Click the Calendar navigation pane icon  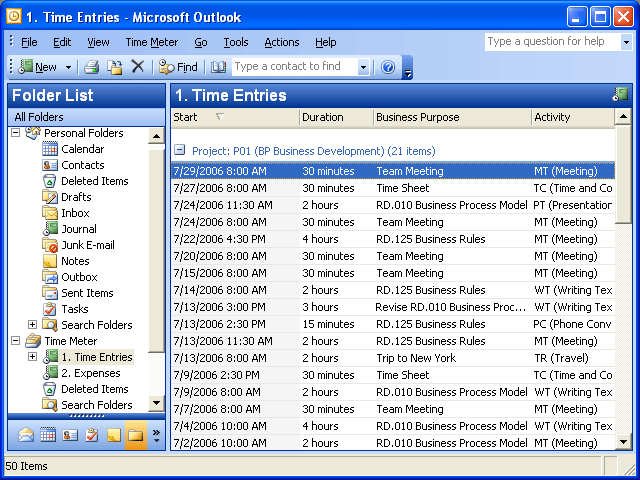(x=48, y=436)
